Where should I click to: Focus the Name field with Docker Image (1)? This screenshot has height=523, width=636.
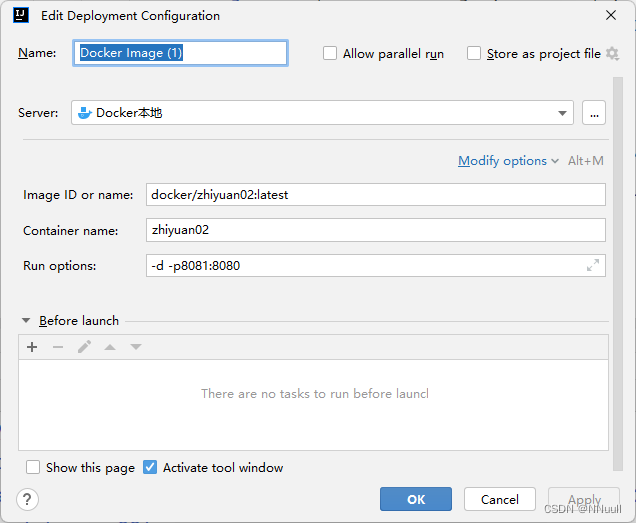[180, 53]
